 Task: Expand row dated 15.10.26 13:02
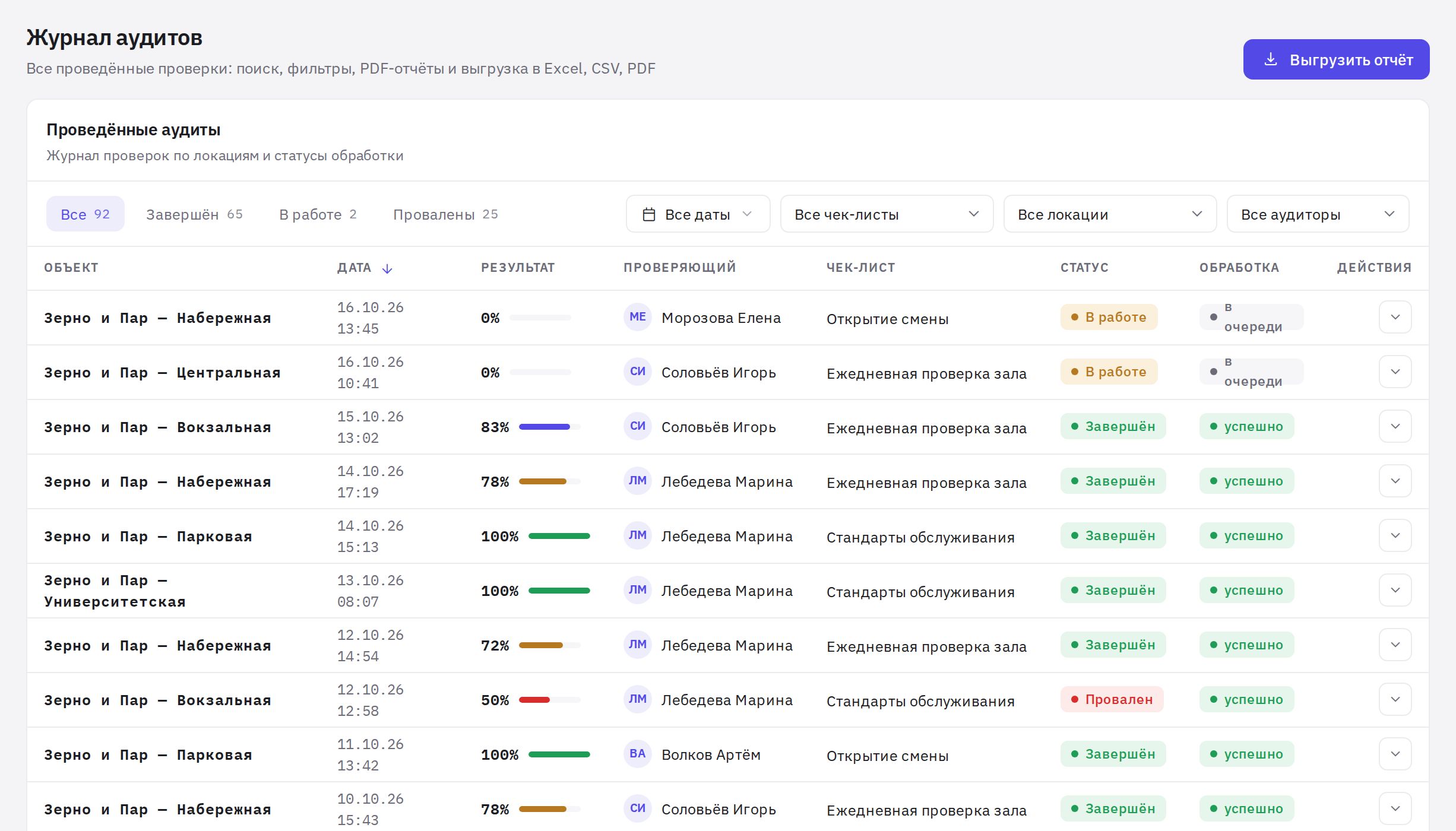tap(1395, 426)
